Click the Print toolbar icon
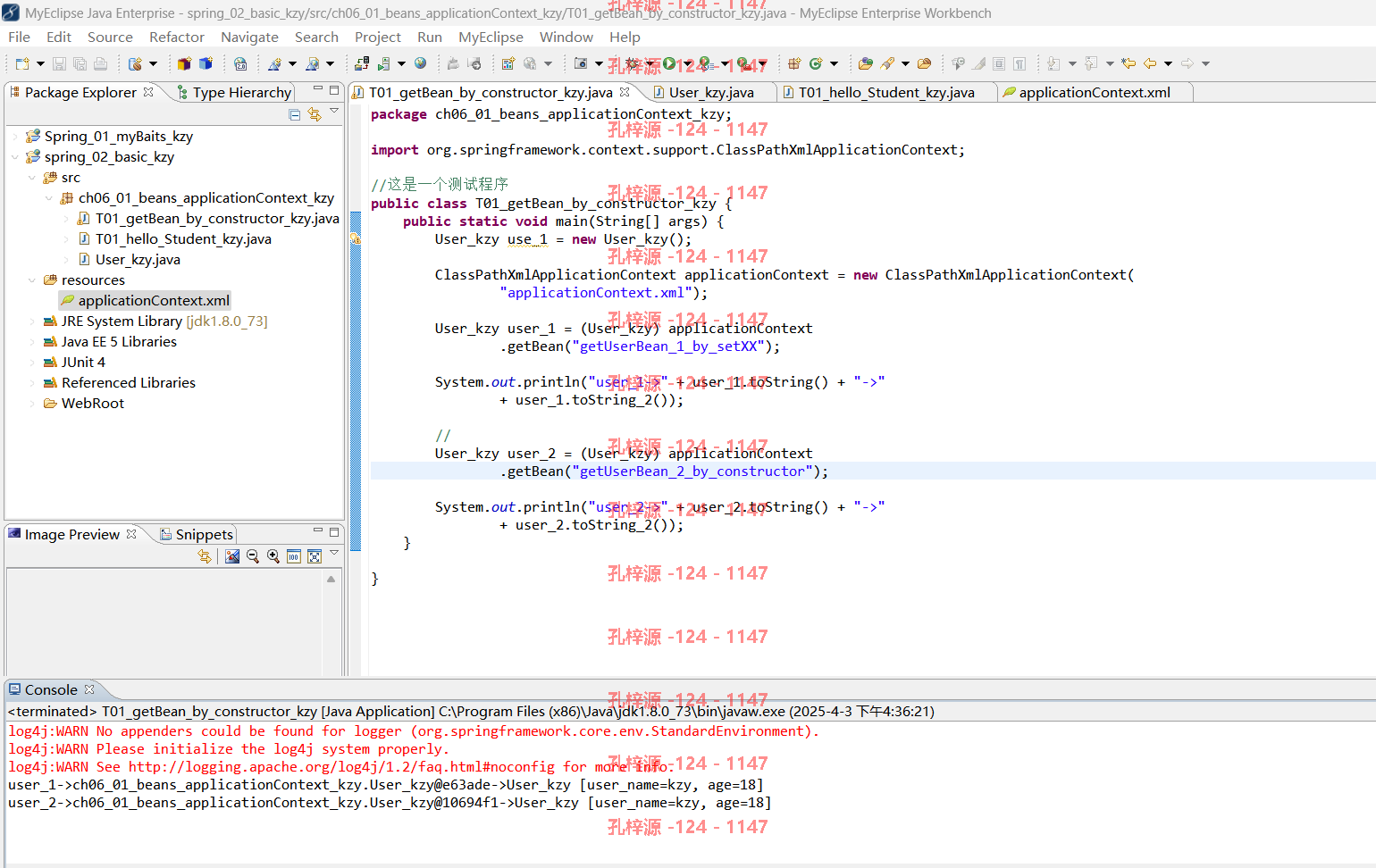Viewport: 1376px width, 868px height. 100,63
